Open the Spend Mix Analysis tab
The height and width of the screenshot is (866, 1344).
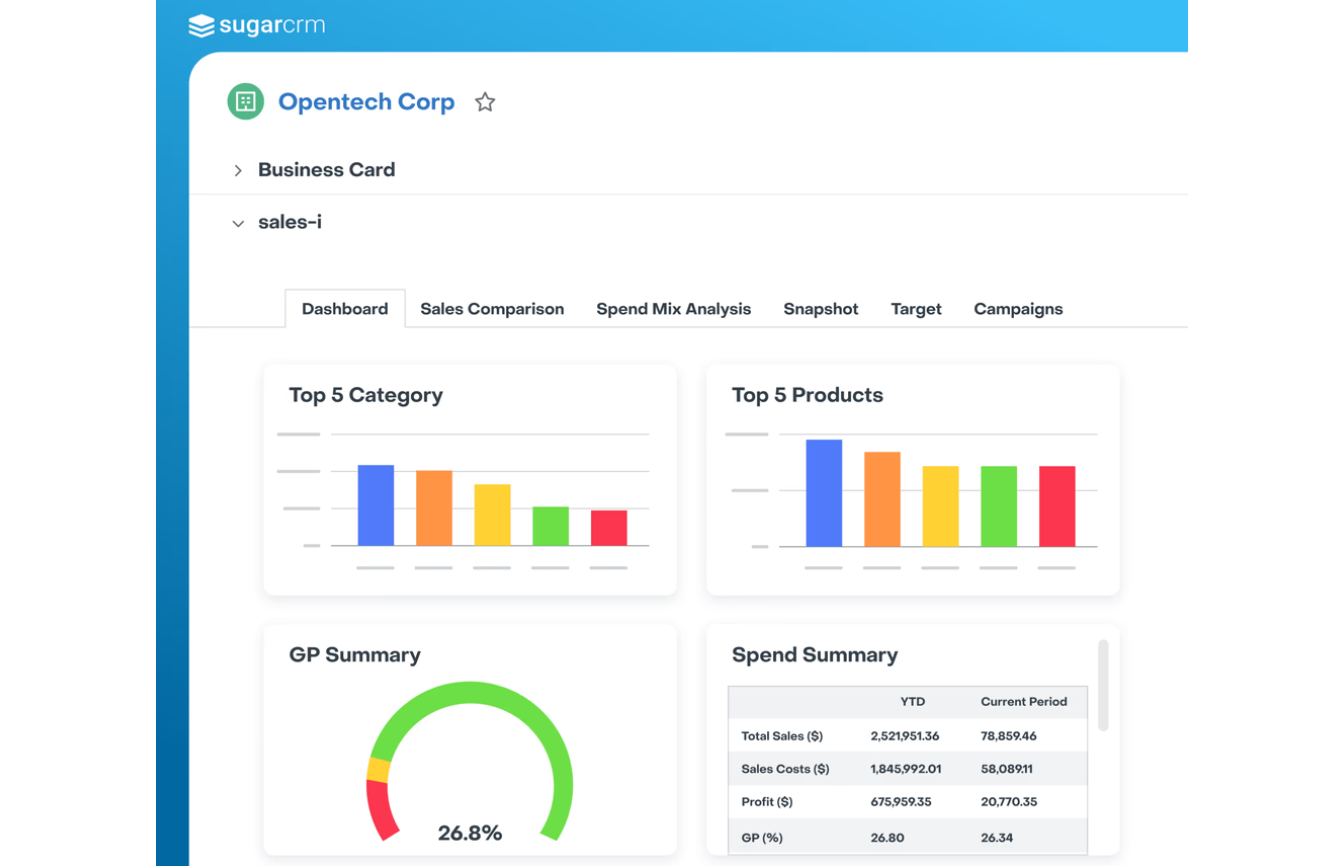pos(674,309)
